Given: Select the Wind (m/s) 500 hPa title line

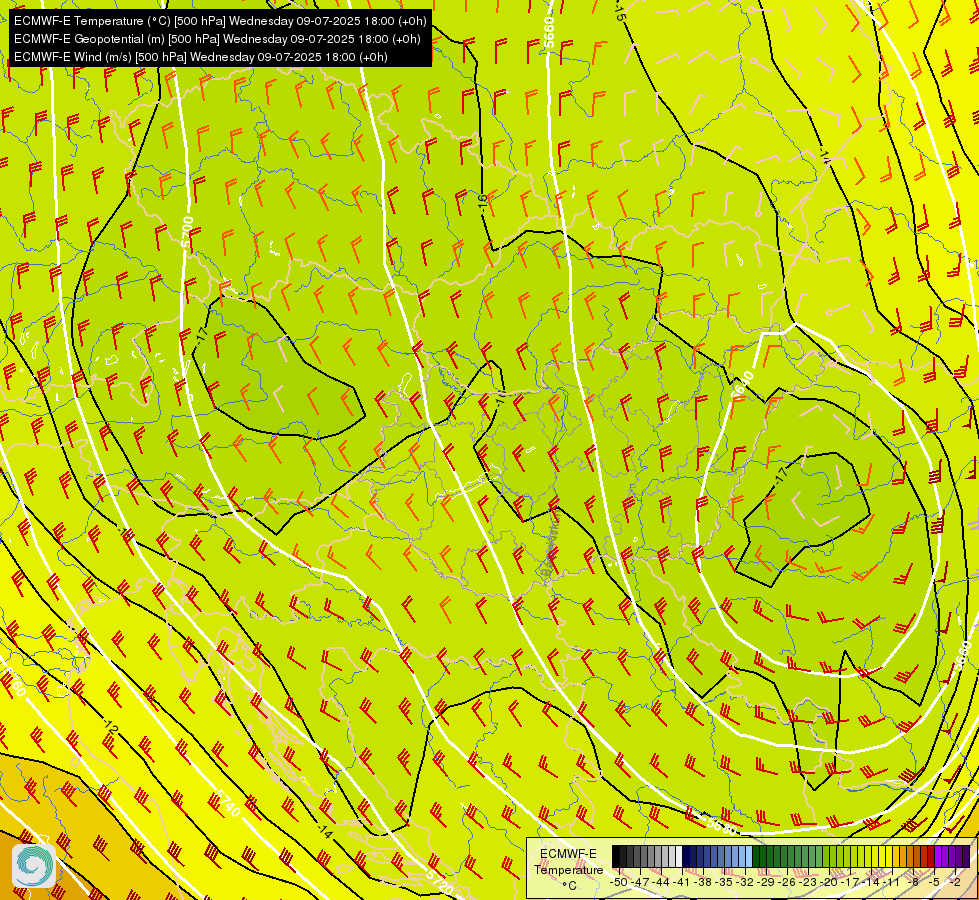Looking at the screenshot, I should click(x=200, y=57).
